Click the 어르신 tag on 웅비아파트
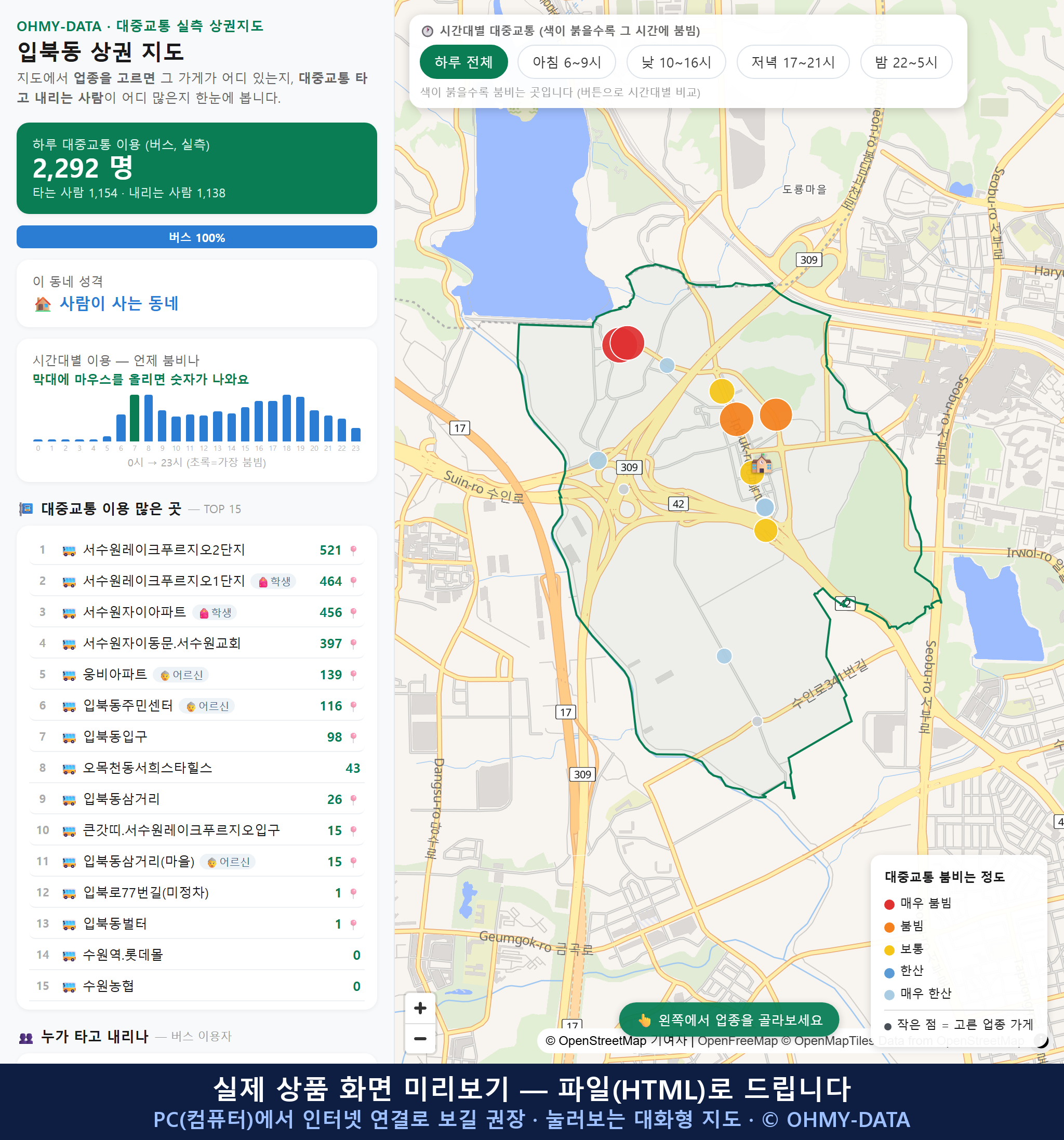 (x=181, y=675)
